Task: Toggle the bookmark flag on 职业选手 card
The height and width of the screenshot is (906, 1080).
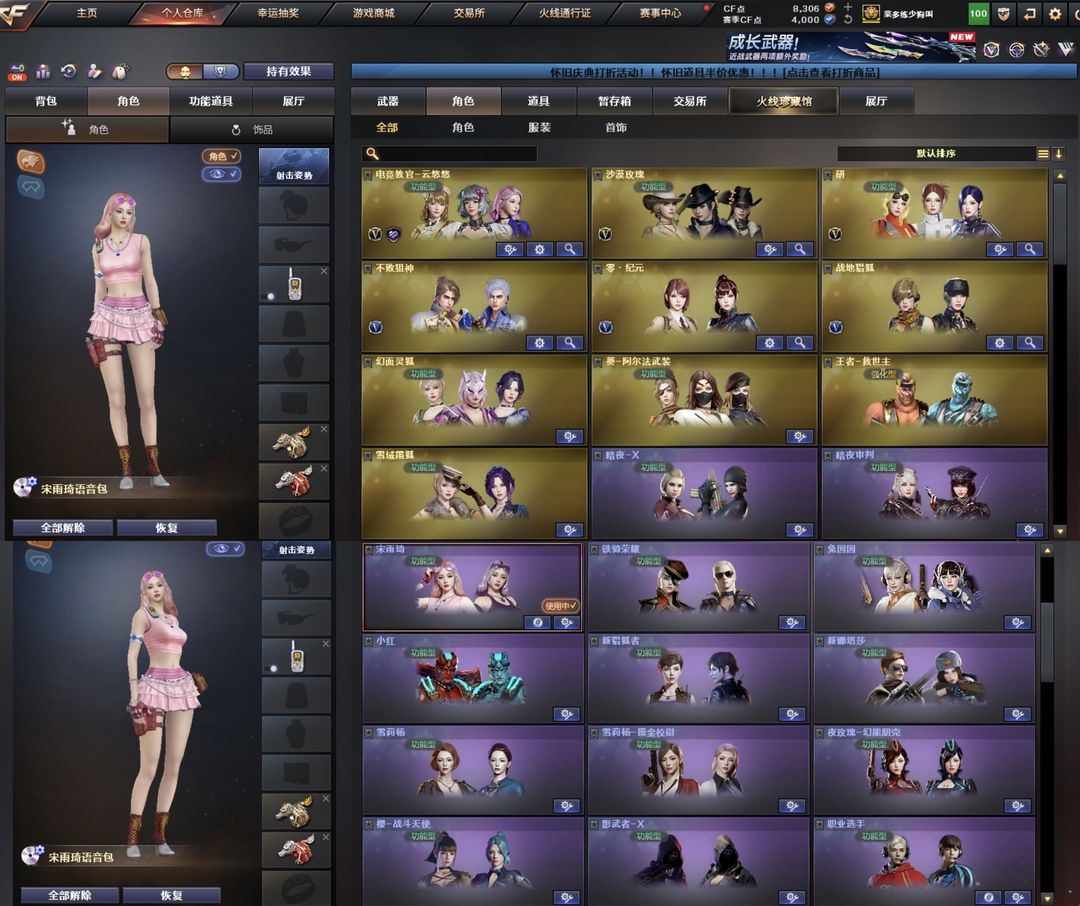Action: pyautogui.click(x=820, y=824)
